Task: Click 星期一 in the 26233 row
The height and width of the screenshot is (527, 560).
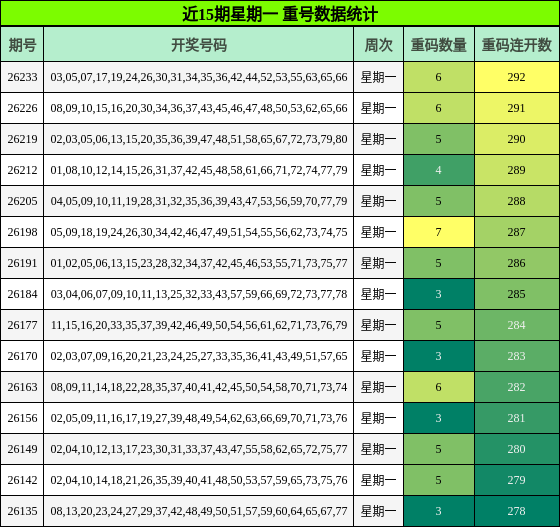Action: coord(379,77)
